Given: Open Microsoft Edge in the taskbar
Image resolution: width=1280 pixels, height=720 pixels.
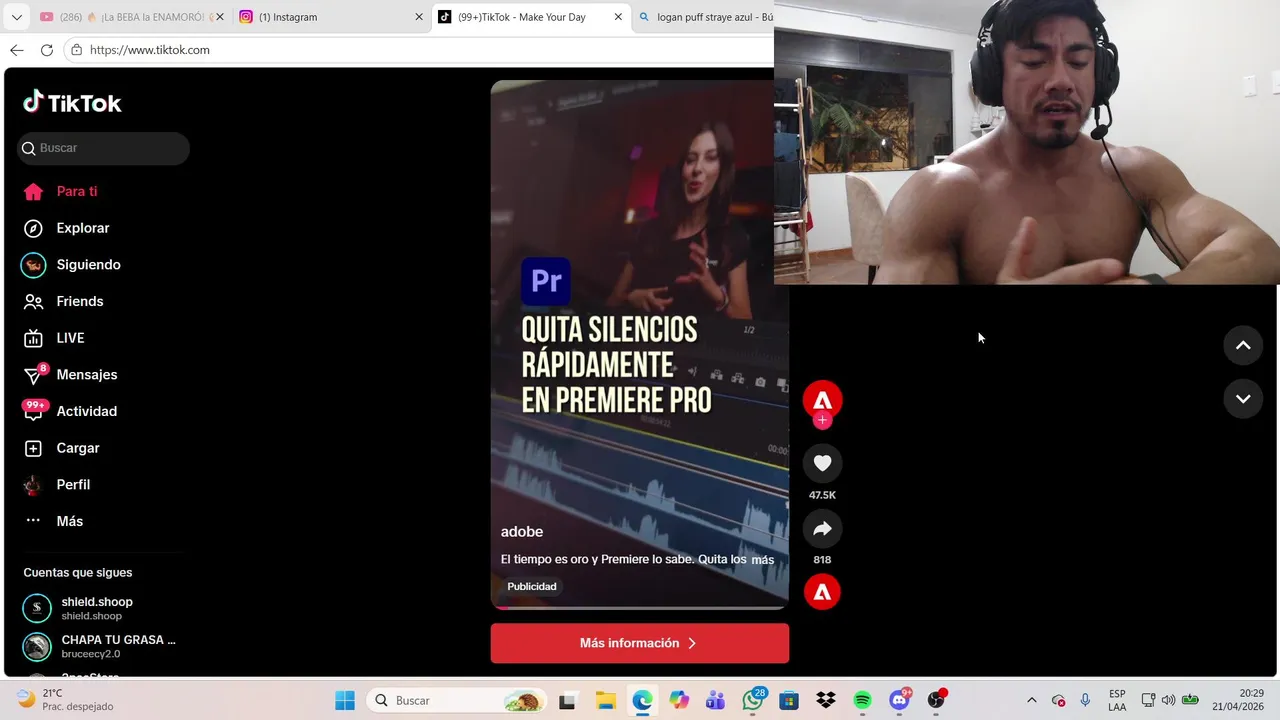Looking at the screenshot, I should coord(642,700).
